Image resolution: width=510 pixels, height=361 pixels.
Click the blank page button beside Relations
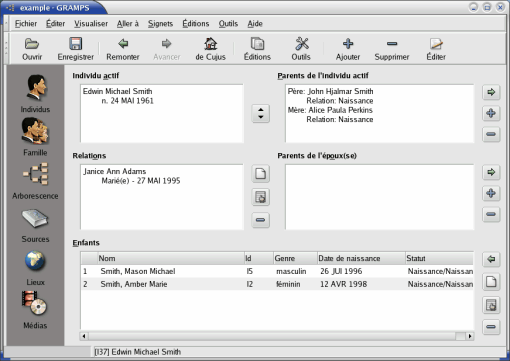click(260, 174)
